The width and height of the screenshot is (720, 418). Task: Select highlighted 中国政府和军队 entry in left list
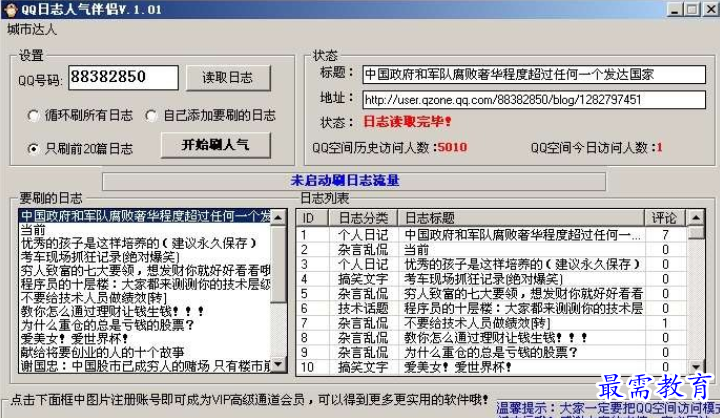click(145, 216)
